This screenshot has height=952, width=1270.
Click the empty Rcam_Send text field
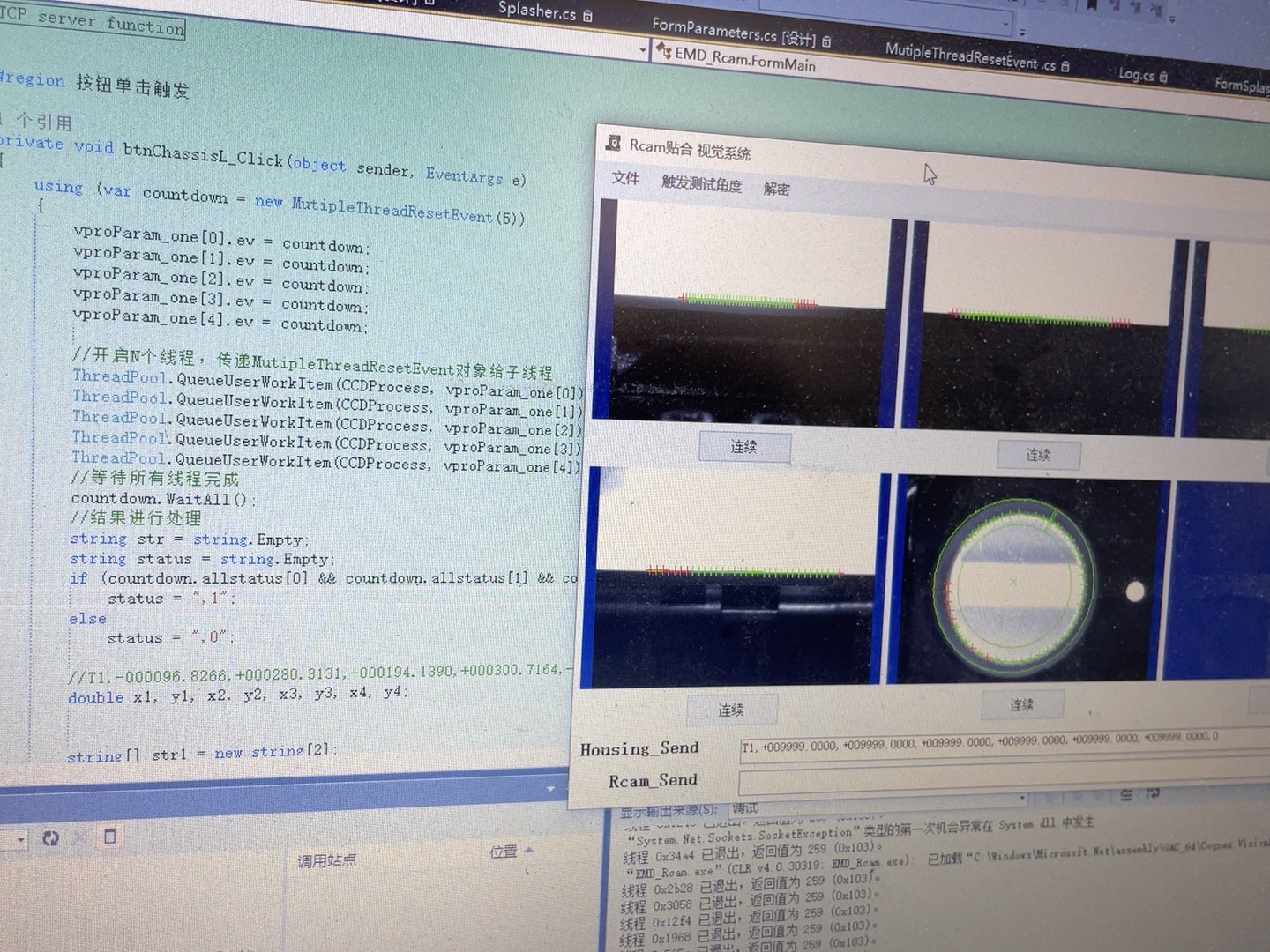(1004, 781)
